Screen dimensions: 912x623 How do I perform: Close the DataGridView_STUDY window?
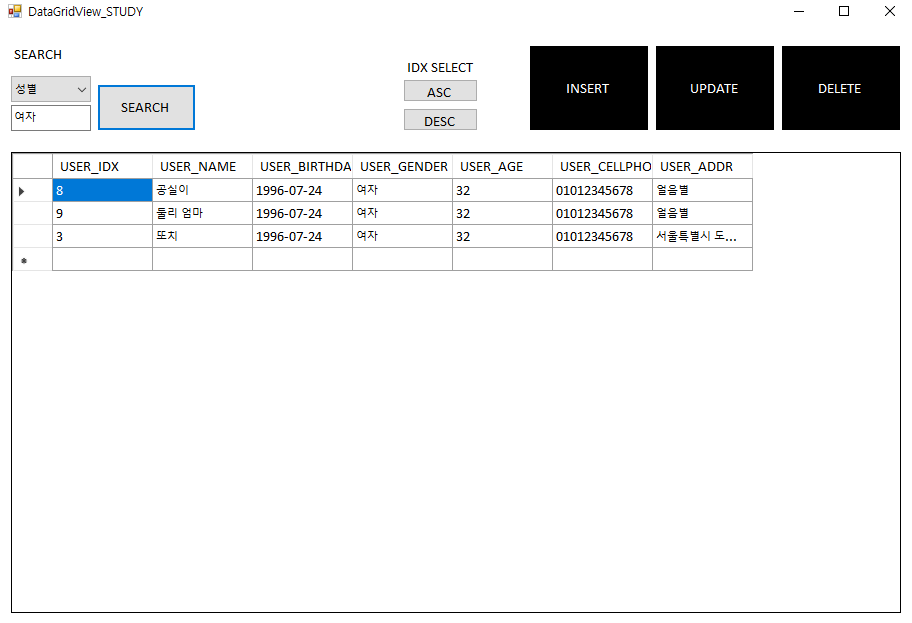point(890,11)
